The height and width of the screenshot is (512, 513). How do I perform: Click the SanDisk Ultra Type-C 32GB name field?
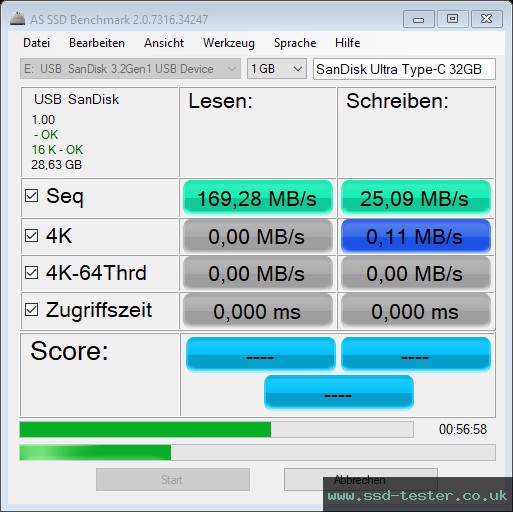pyautogui.click(x=404, y=69)
